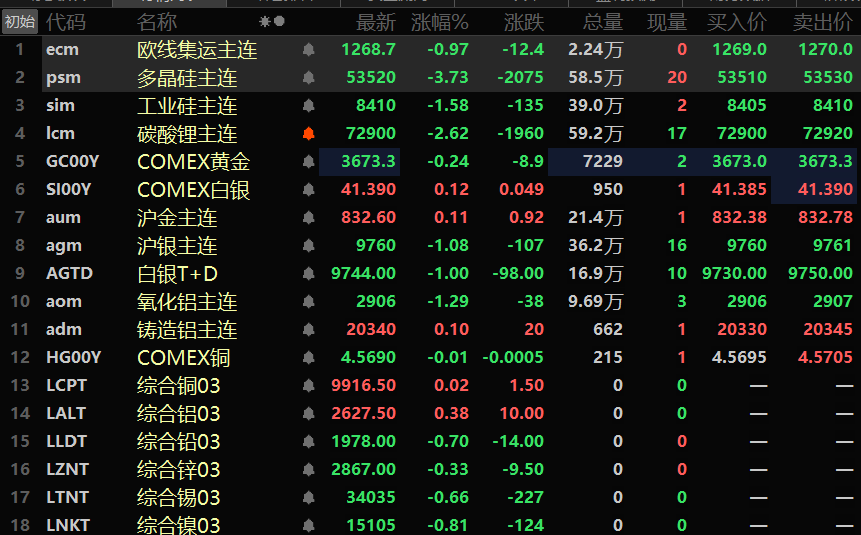Image resolution: width=861 pixels, height=535 pixels.
Task: Click the GC00Y code cell
Action: (x=72, y=161)
